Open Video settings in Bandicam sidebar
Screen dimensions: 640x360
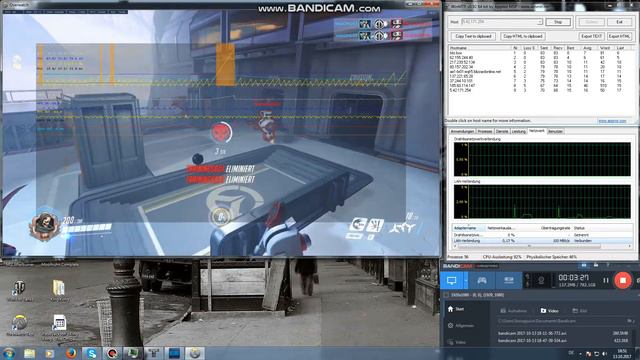[456, 342]
